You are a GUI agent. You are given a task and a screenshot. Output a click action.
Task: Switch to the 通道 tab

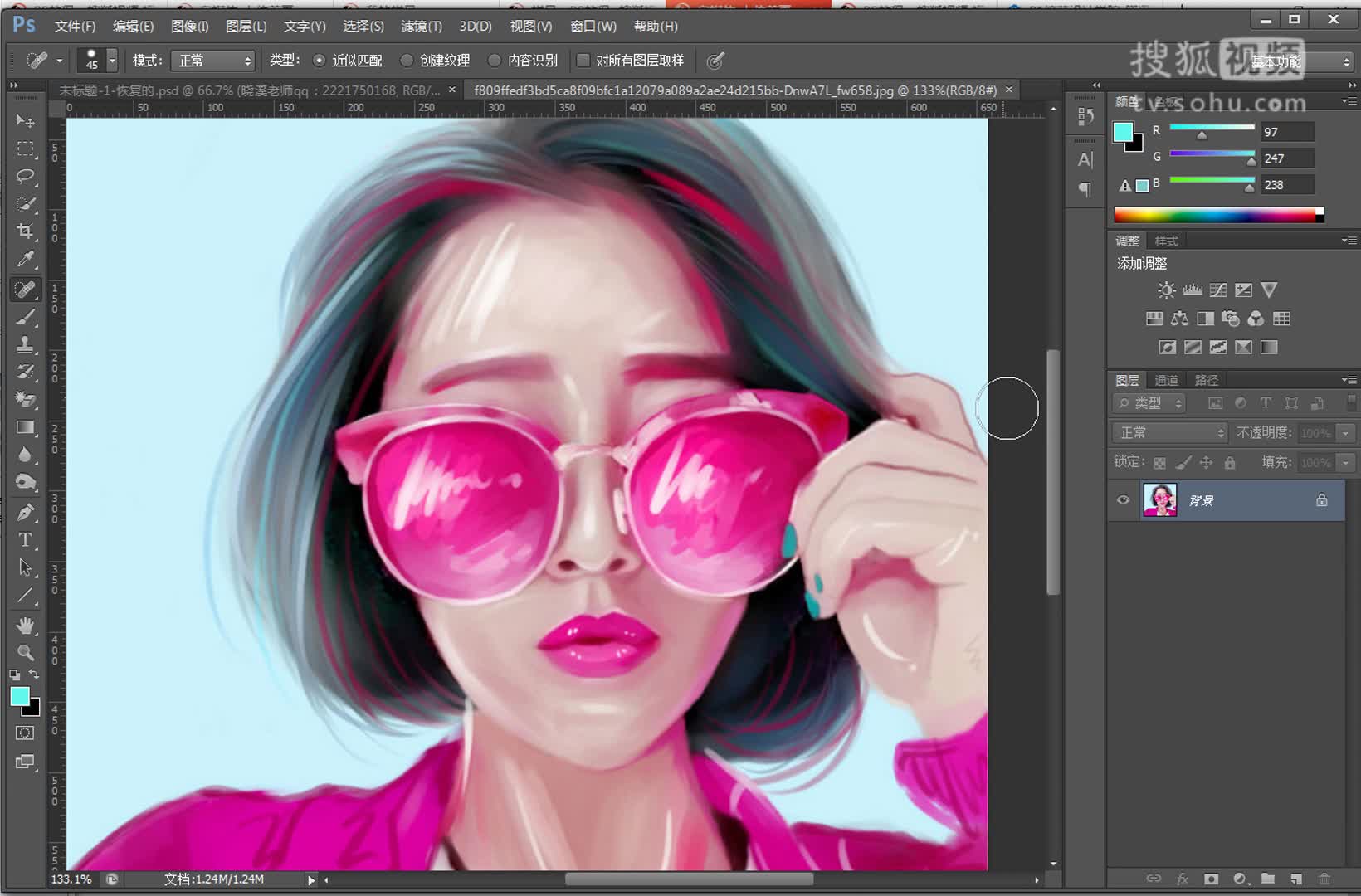pos(1166,380)
